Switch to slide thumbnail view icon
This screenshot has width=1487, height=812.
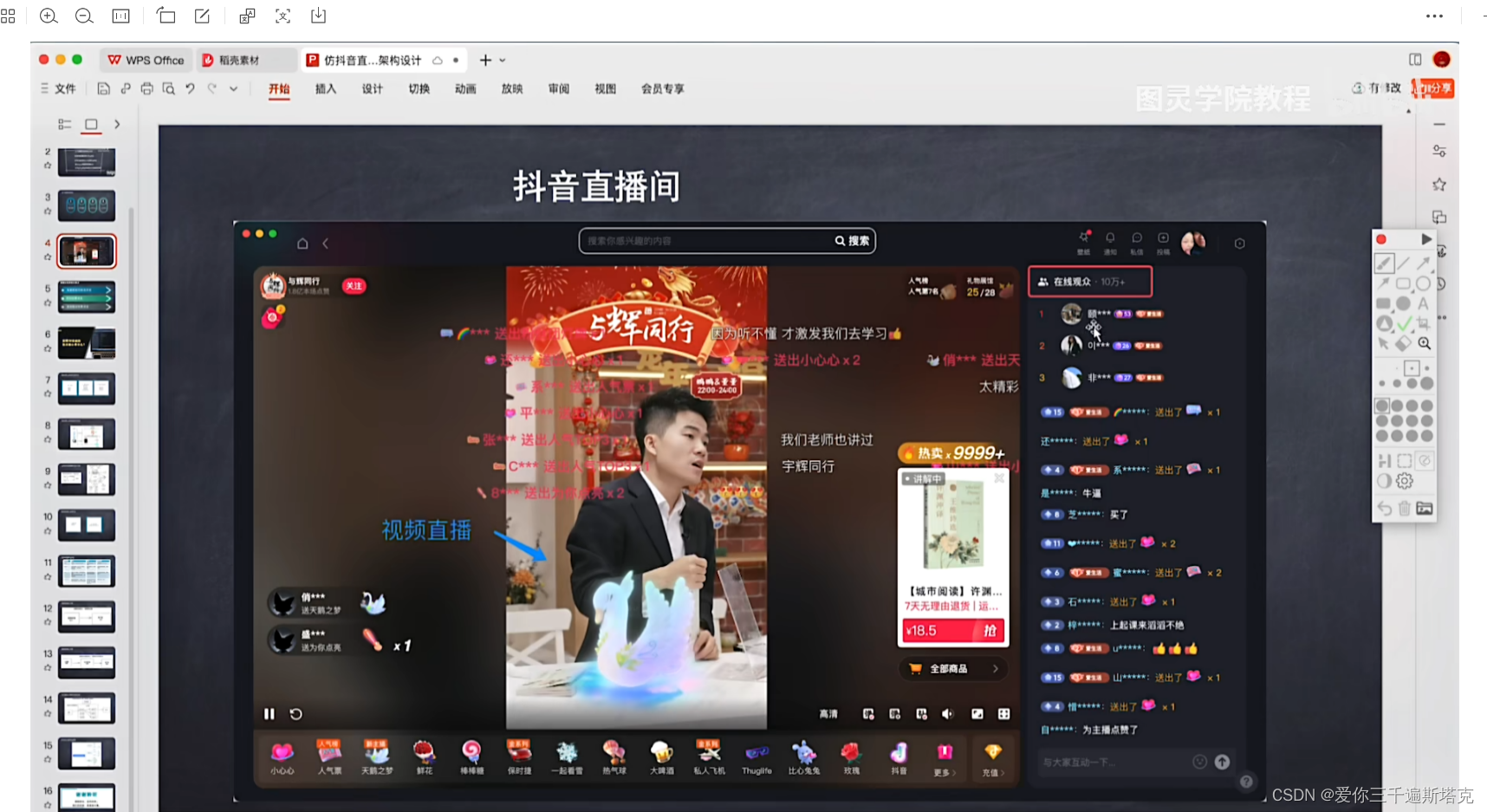coord(91,124)
